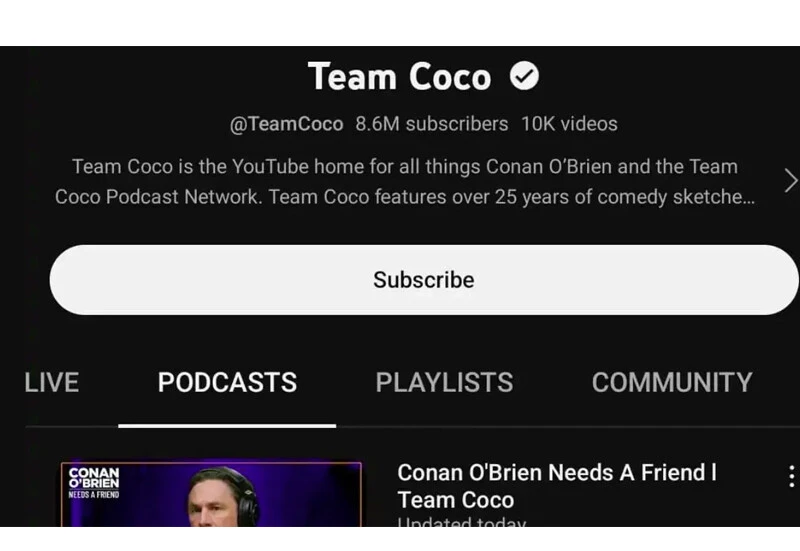The height and width of the screenshot is (551, 800).
Task: Click the verified checkmark badge beside Team Coco
Action: pyautogui.click(x=524, y=76)
